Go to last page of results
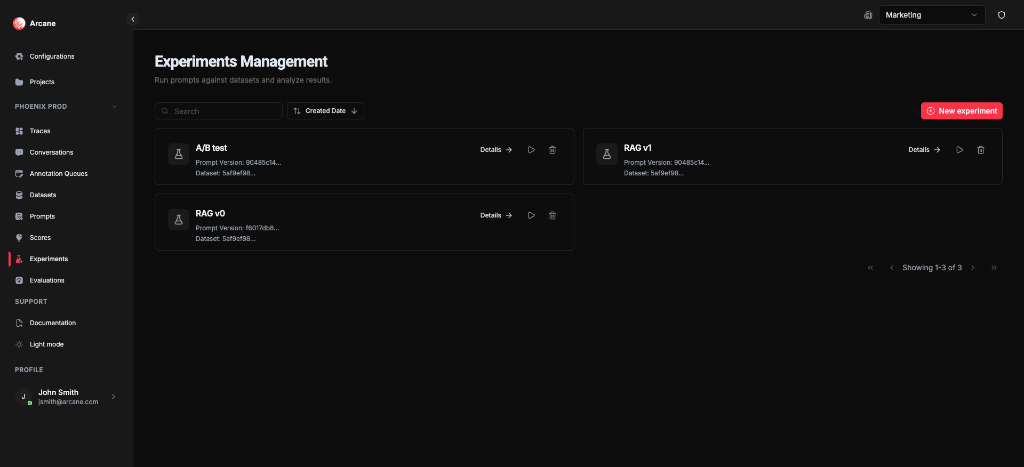This screenshot has width=1024, height=467. click(994, 267)
